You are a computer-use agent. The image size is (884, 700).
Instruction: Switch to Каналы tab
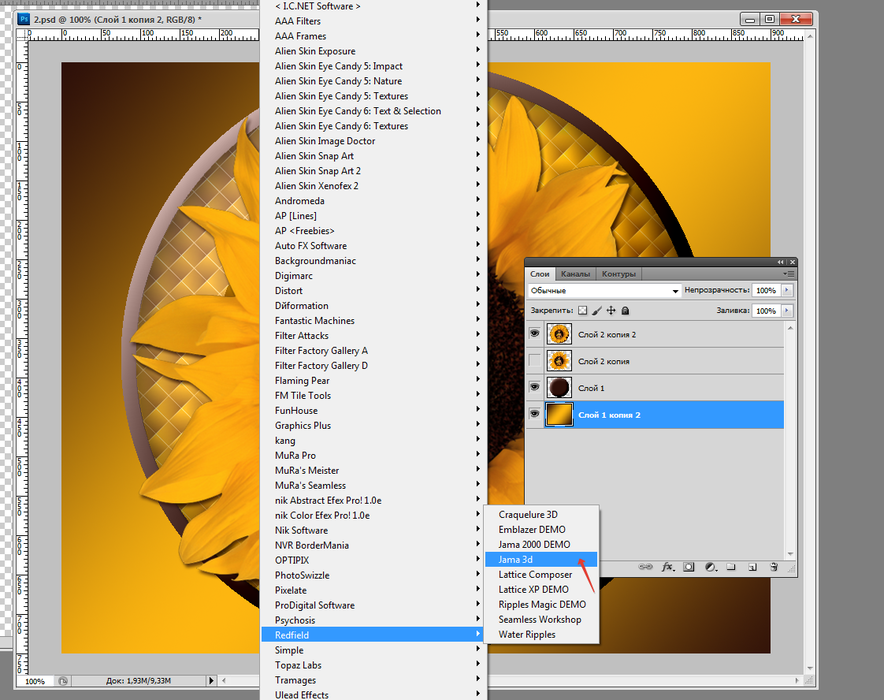575,274
